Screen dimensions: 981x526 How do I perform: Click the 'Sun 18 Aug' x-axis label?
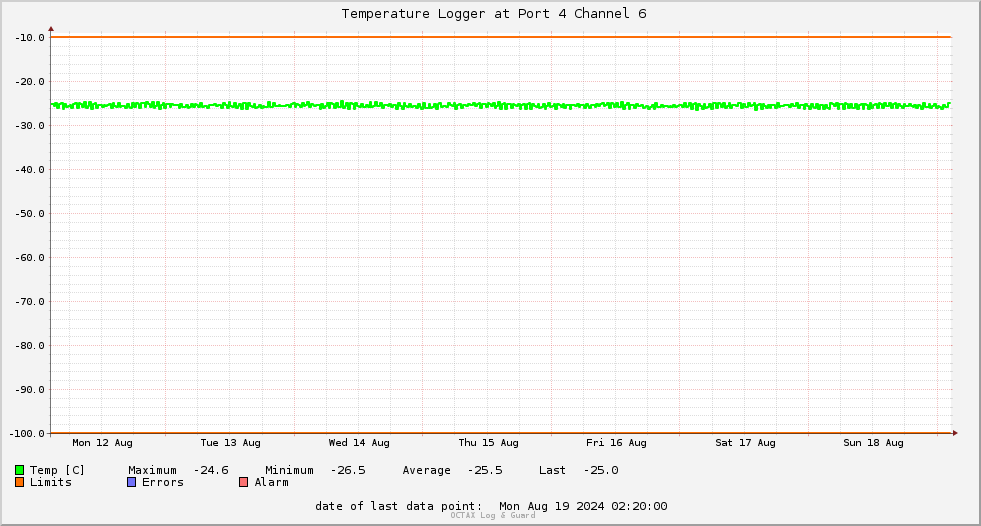[873, 443]
